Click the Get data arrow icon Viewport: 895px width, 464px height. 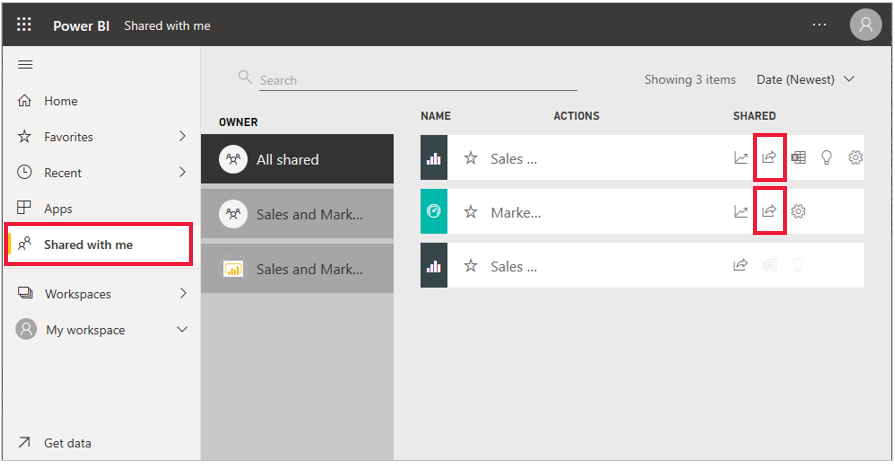pyautogui.click(x=25, y=442)
